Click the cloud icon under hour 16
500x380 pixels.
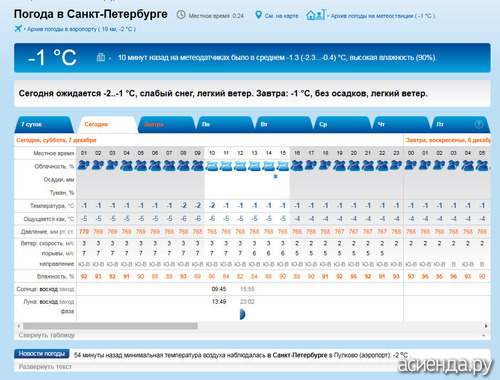click(297, 165)
